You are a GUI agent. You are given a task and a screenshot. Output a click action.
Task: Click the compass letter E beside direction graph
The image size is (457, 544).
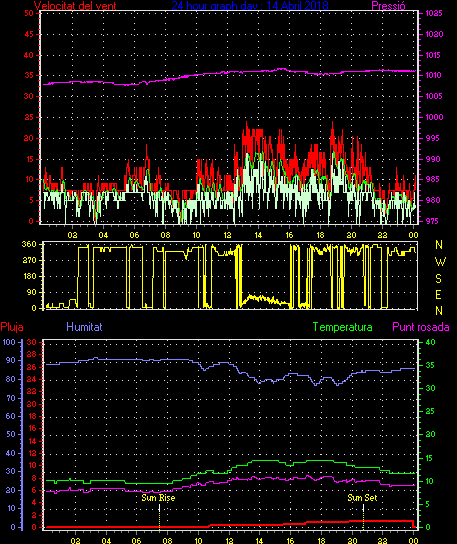coord(438,295)
